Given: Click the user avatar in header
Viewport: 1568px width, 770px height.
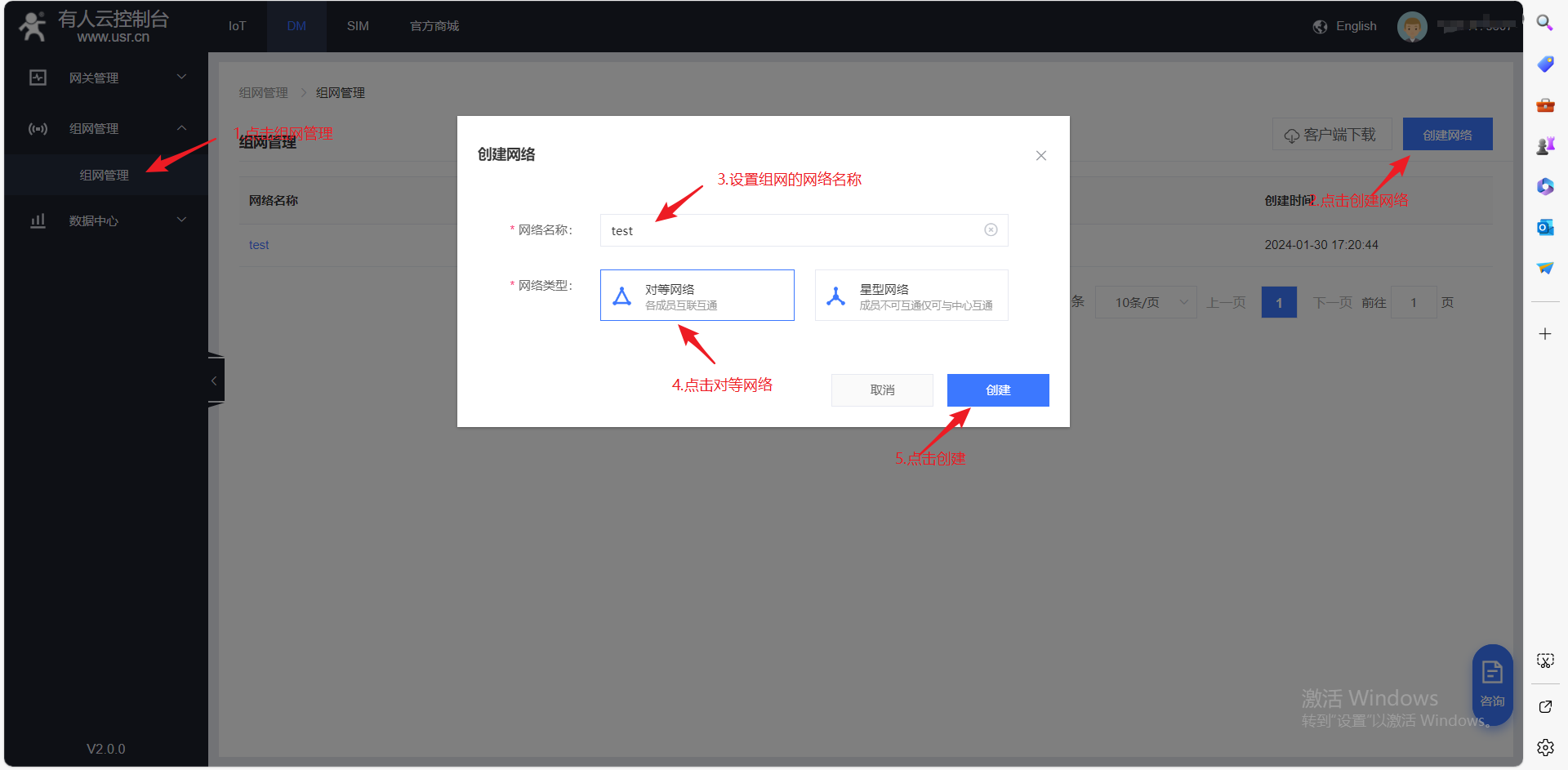Looking at the screenshot, I should click(x=1412, y=26).
